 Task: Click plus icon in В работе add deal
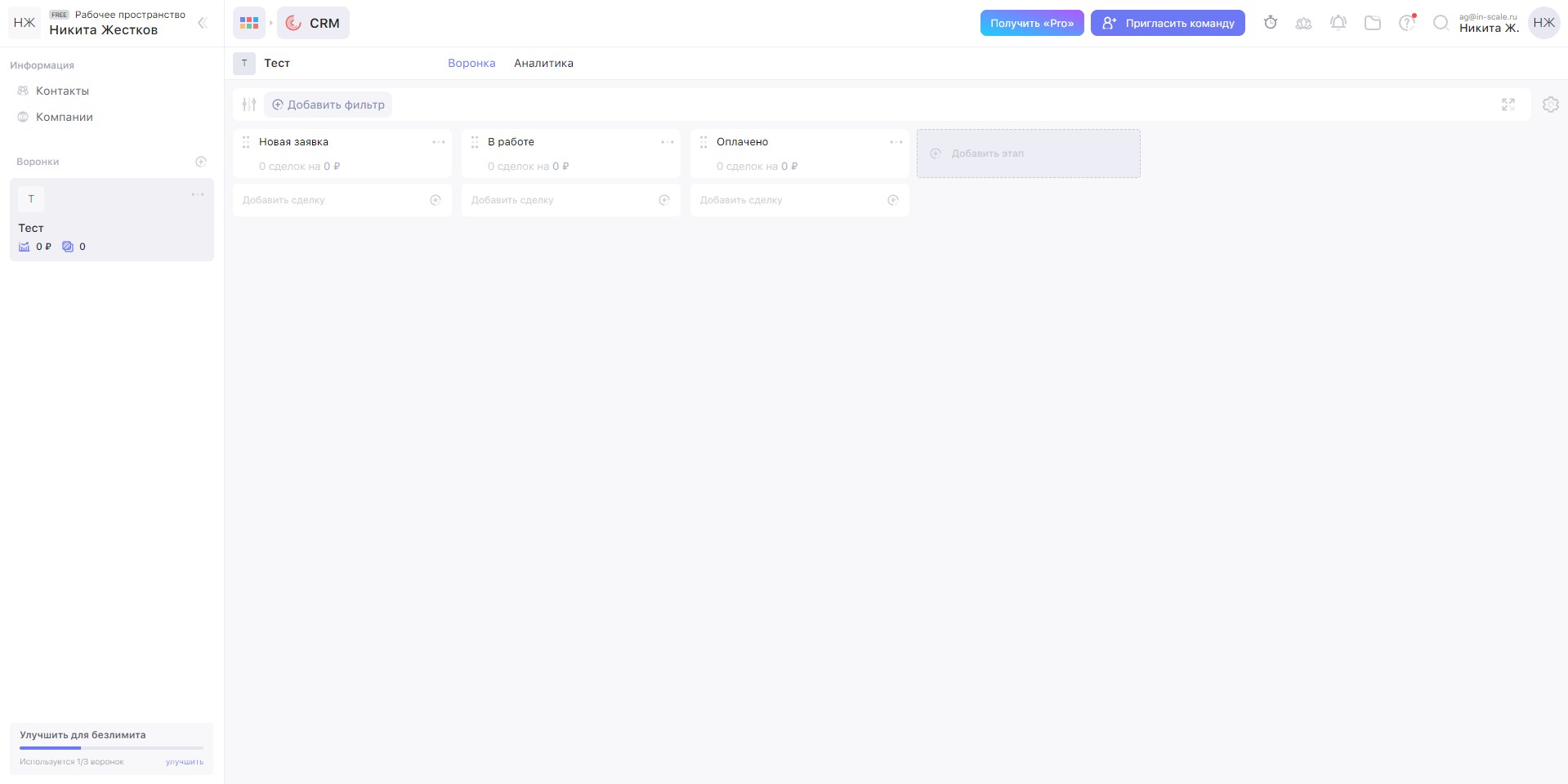(664, 200)
